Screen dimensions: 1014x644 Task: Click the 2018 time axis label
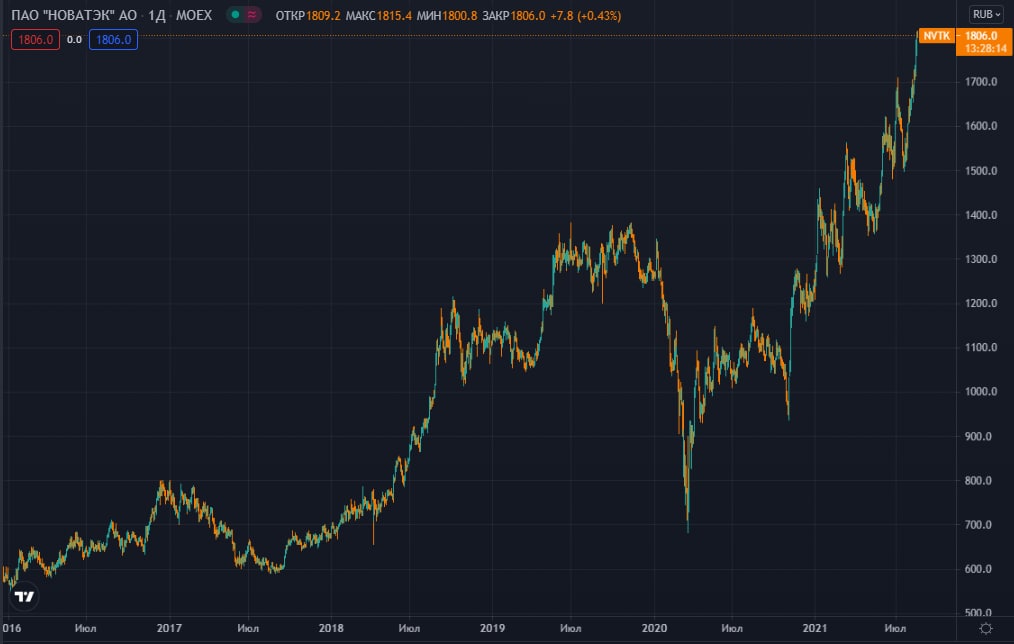coord(331,628)
